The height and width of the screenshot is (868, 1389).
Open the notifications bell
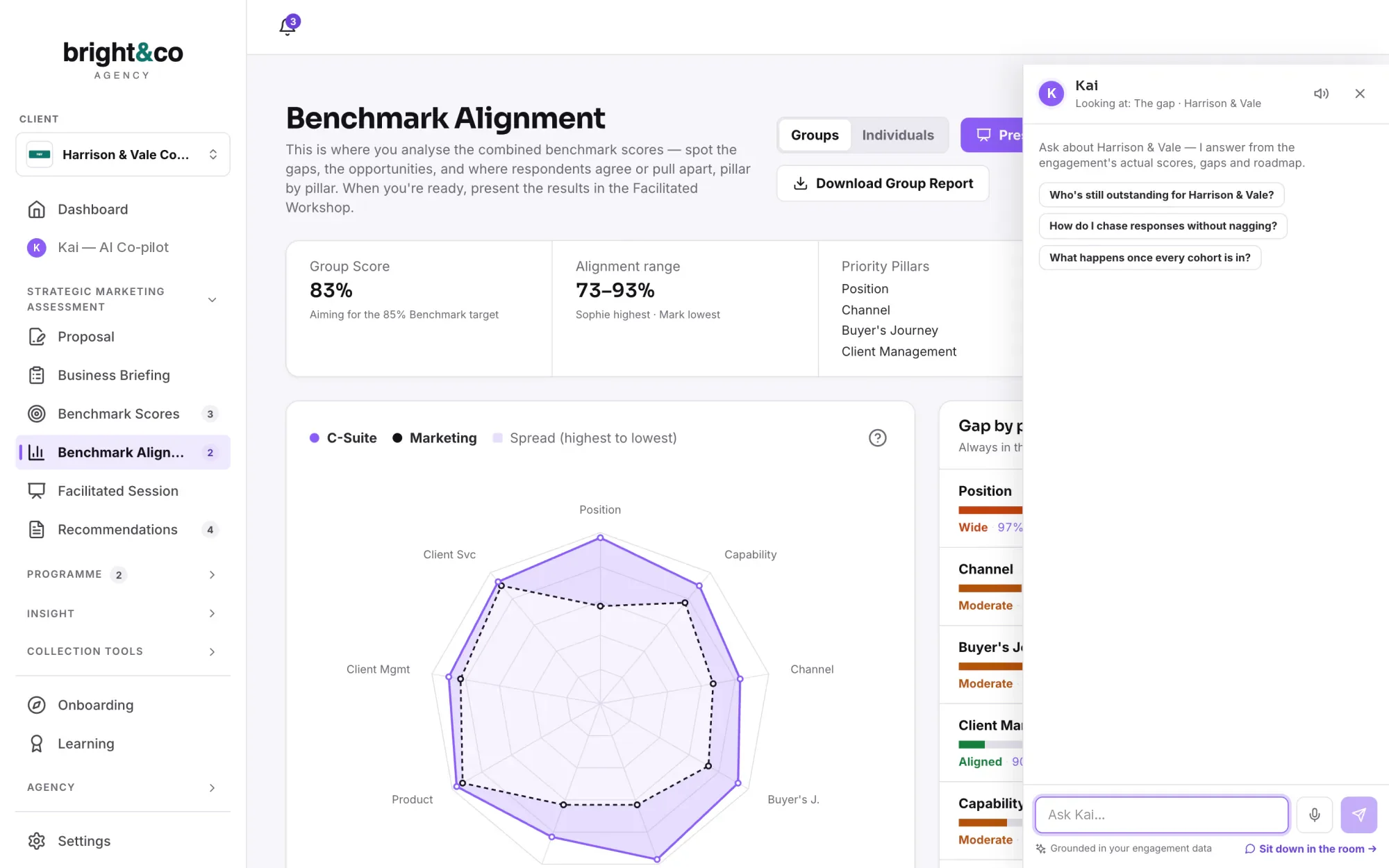pyautogui.click(x=288, y=27)
